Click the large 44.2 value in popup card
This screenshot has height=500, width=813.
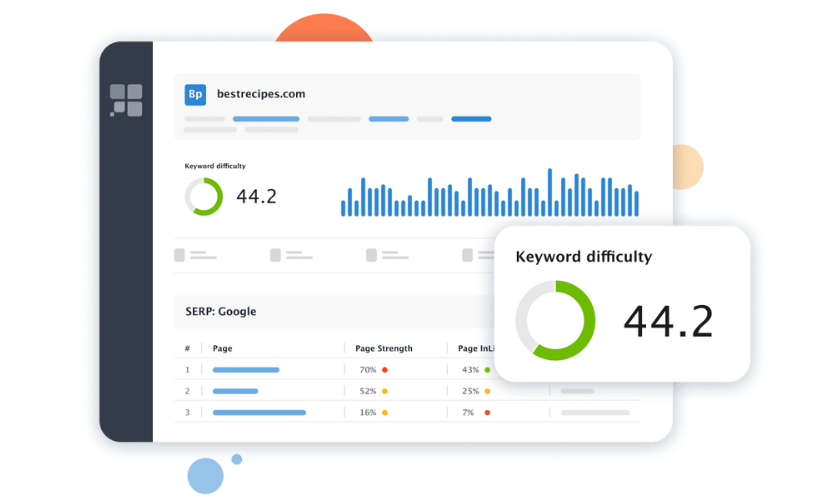coord(668,322)
